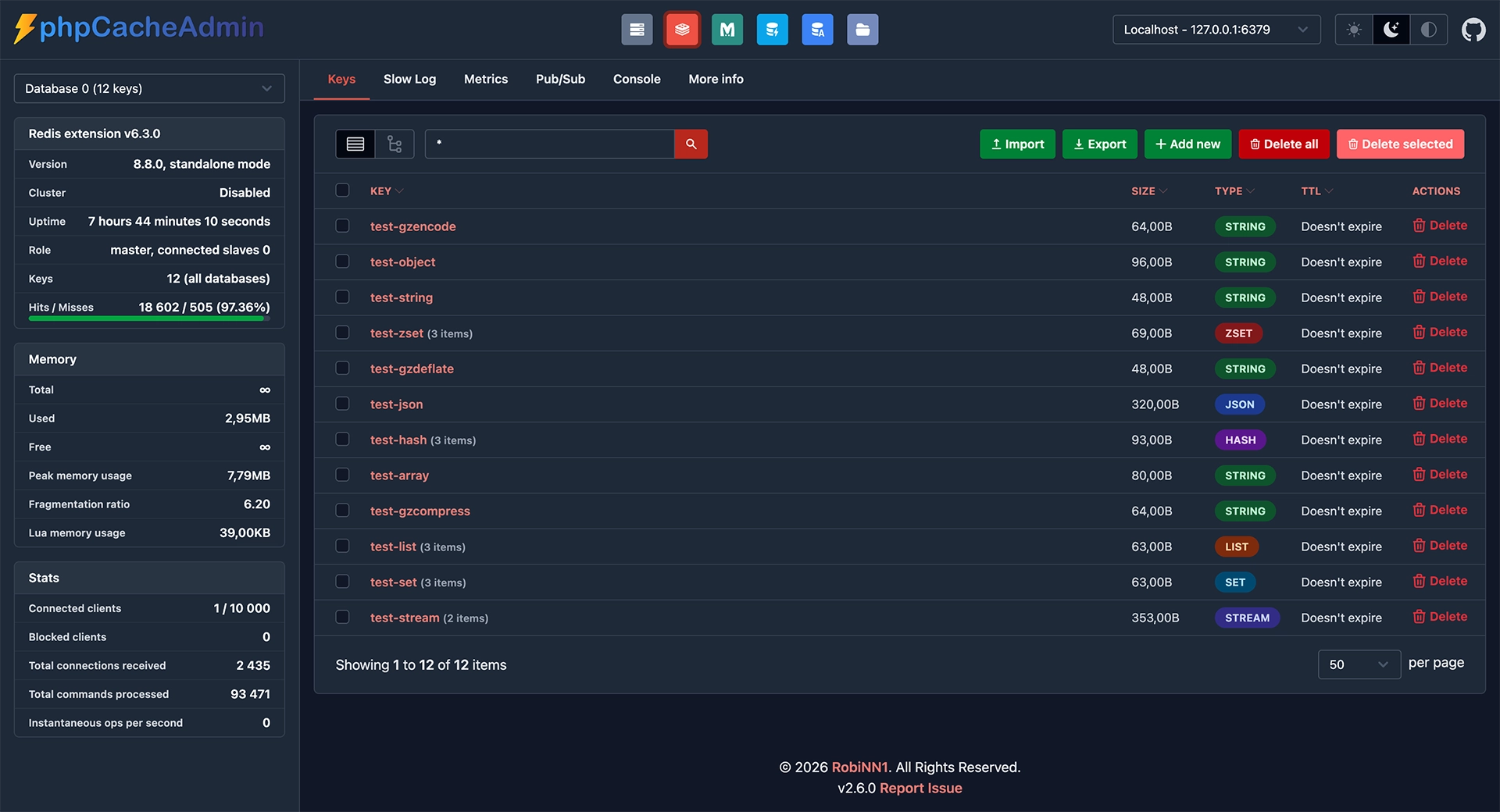Open the Report Issue link
This screenshot has height=812, width=1500.
tap(920, 789)
